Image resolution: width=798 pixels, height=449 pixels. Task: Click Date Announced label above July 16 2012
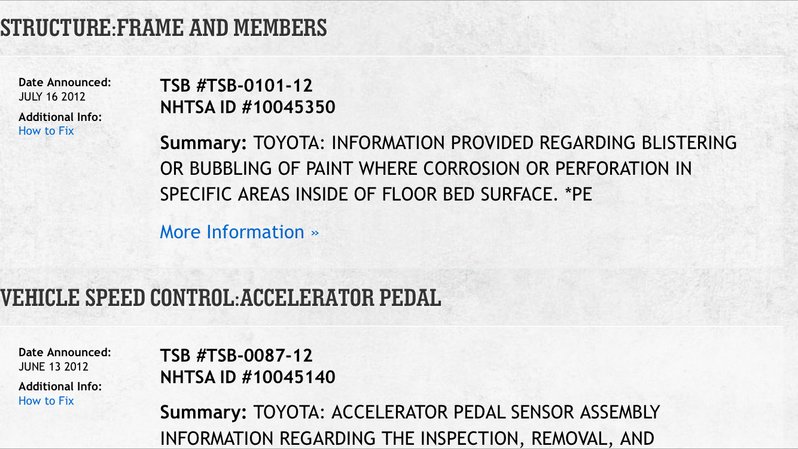(65, 82)
